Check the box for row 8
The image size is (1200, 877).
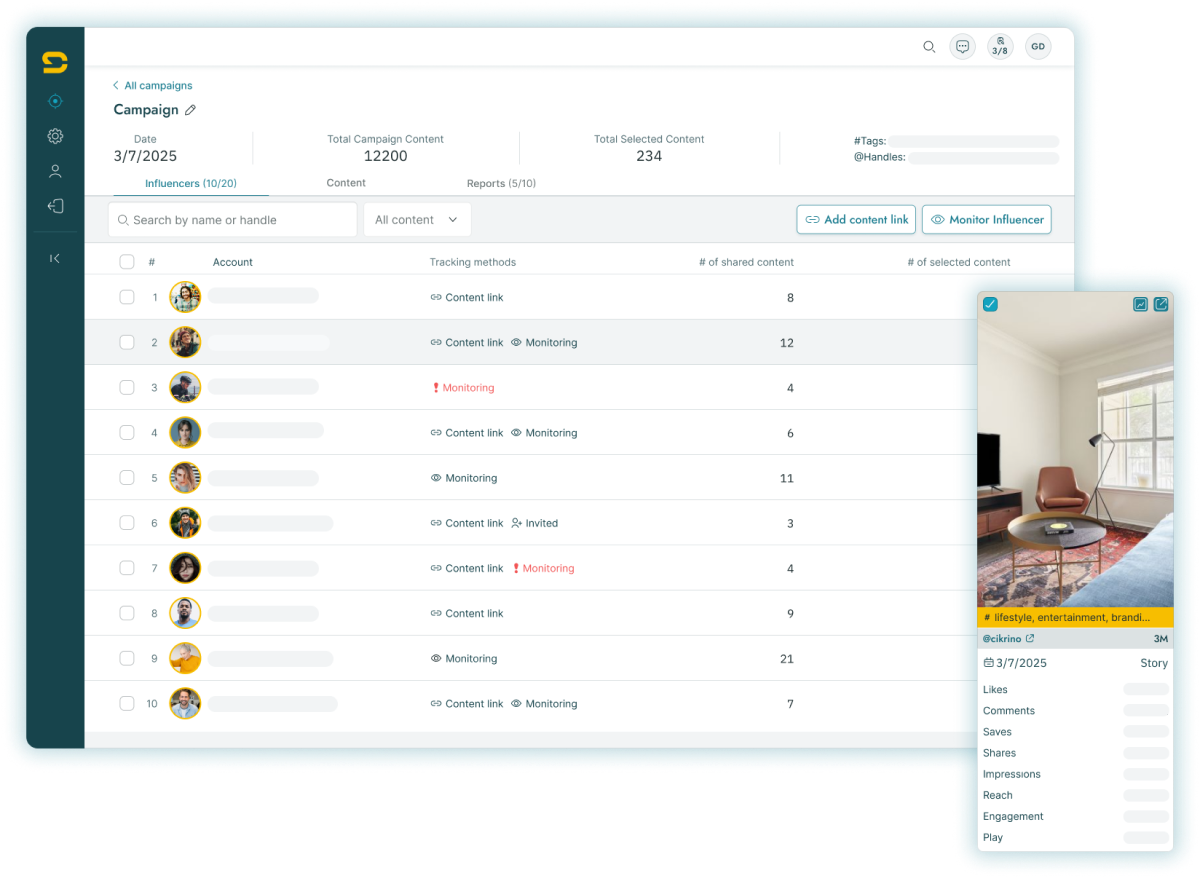point(127,613)
